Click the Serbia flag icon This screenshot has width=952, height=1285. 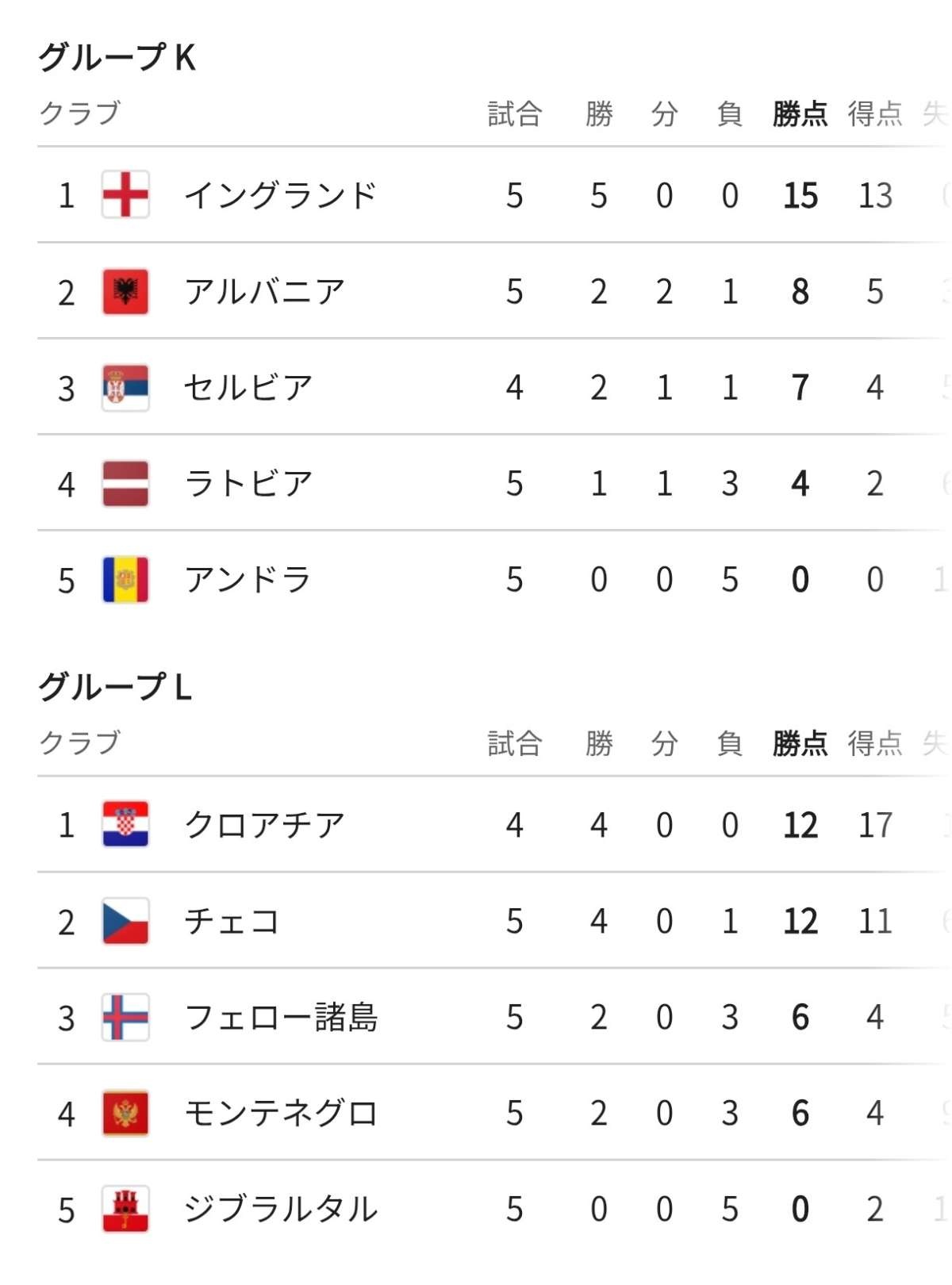click(125, 387)
